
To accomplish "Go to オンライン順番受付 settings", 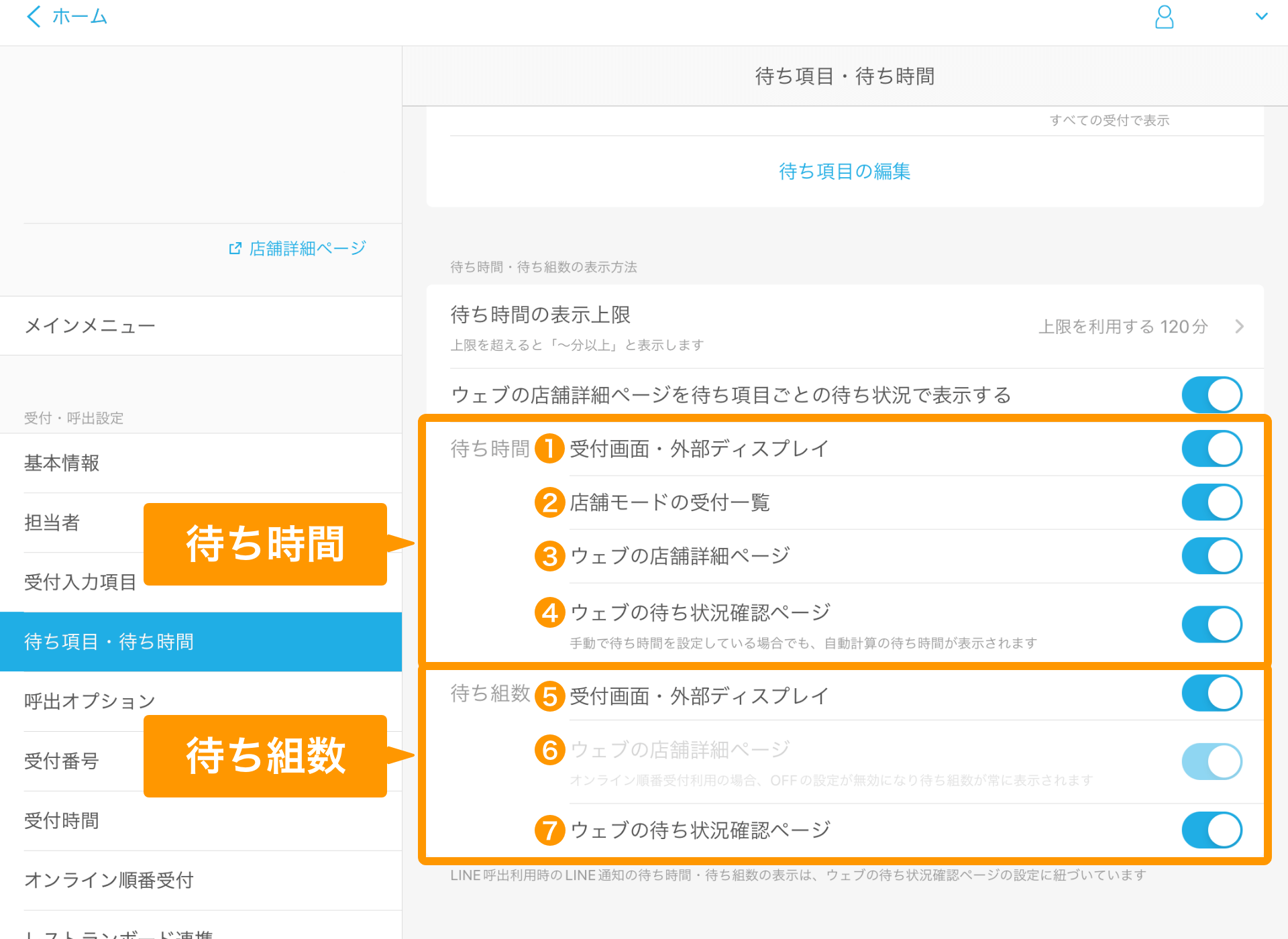I will (109, 880).
